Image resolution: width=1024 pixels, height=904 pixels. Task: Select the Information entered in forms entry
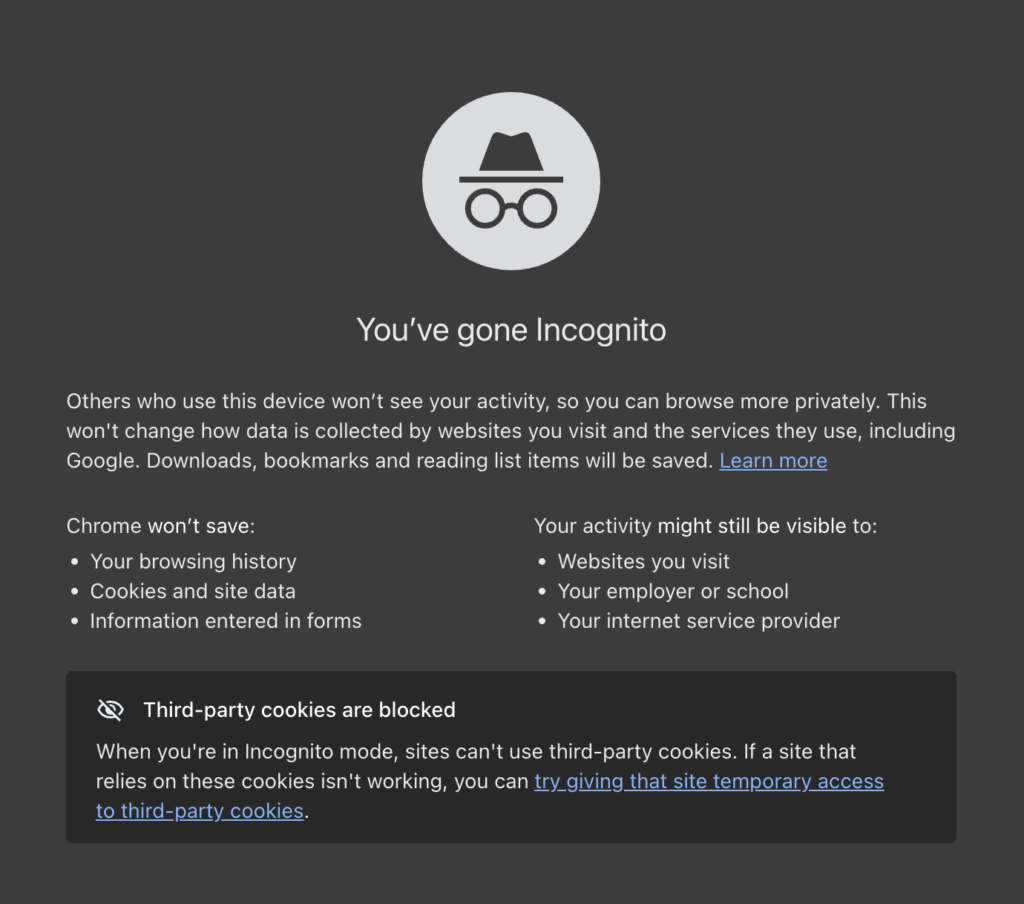226,620
